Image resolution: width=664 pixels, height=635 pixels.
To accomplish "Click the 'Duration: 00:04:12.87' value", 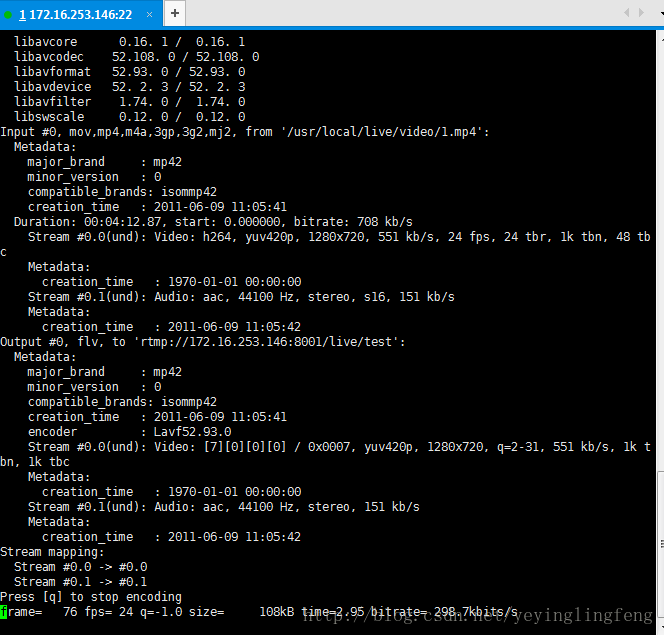I will 88,222.
